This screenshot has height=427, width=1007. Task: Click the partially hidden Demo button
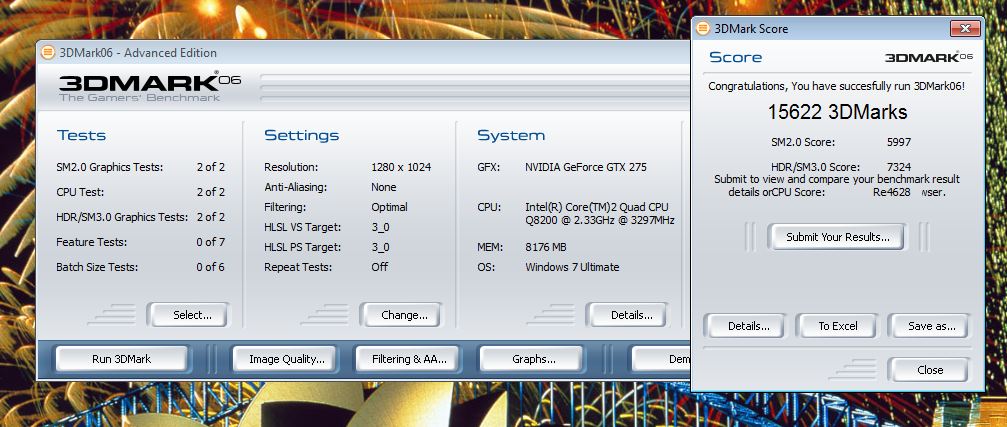[661, 359]
